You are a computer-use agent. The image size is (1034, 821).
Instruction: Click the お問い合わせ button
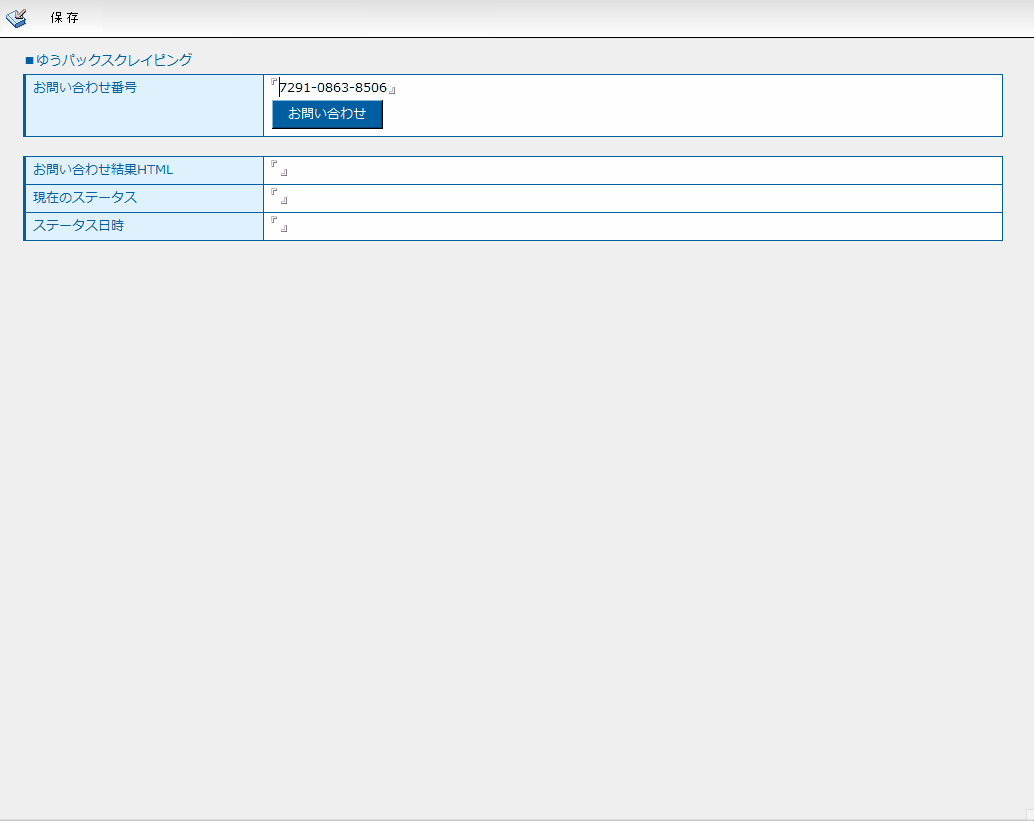(x=327, y=114)
